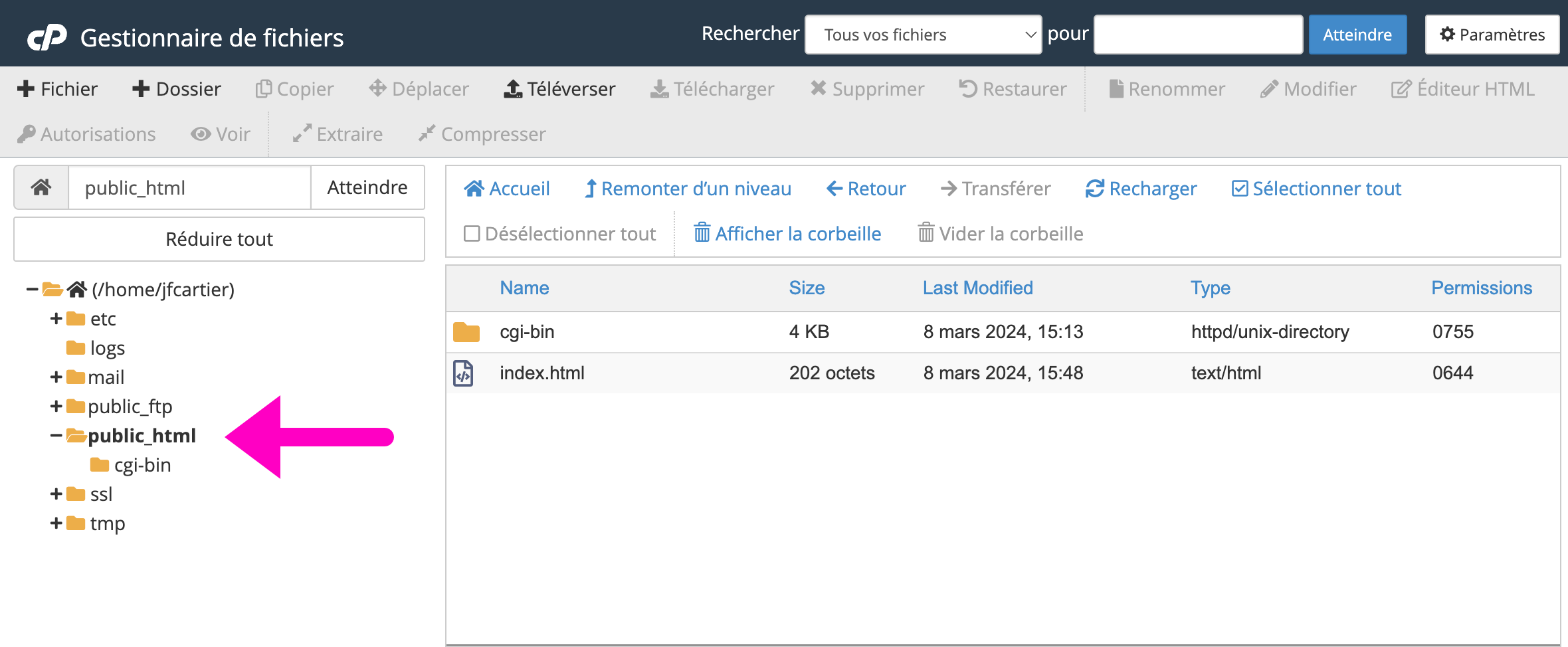
Task: Collapse the public_html tree node
Action: point(56,436)
